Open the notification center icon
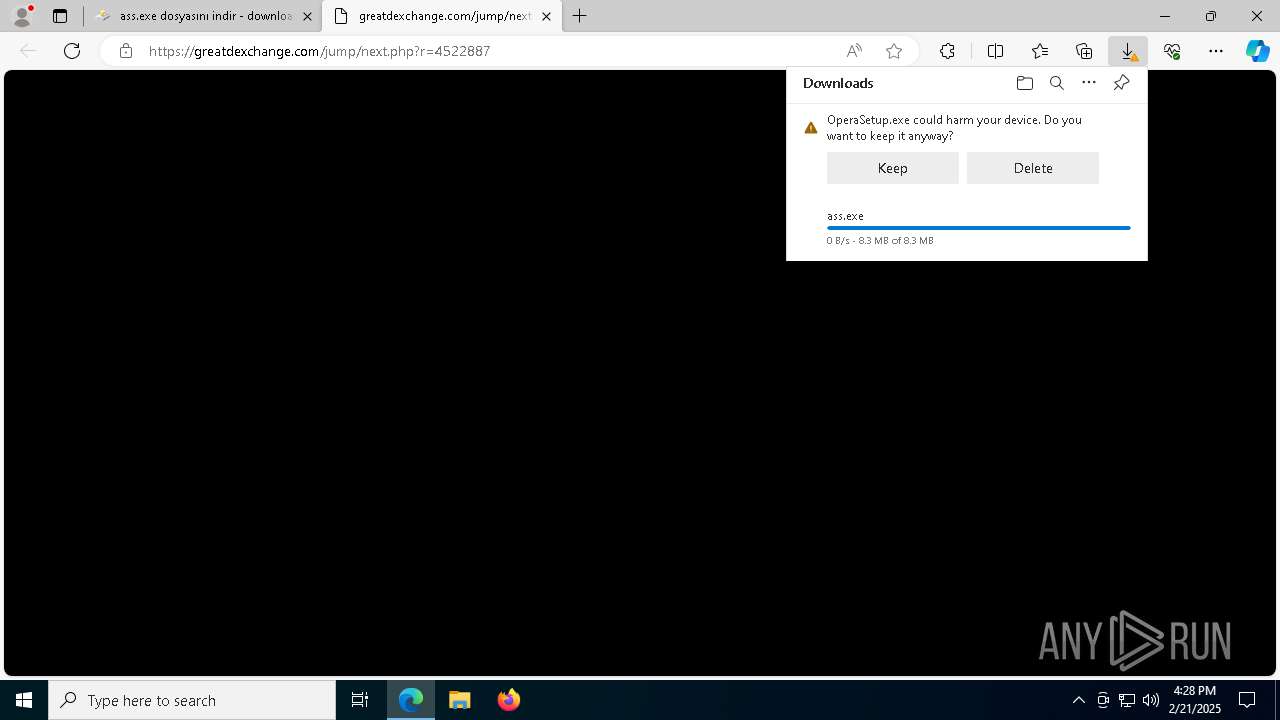1280x720 pixels. [x=1247, y=700]
